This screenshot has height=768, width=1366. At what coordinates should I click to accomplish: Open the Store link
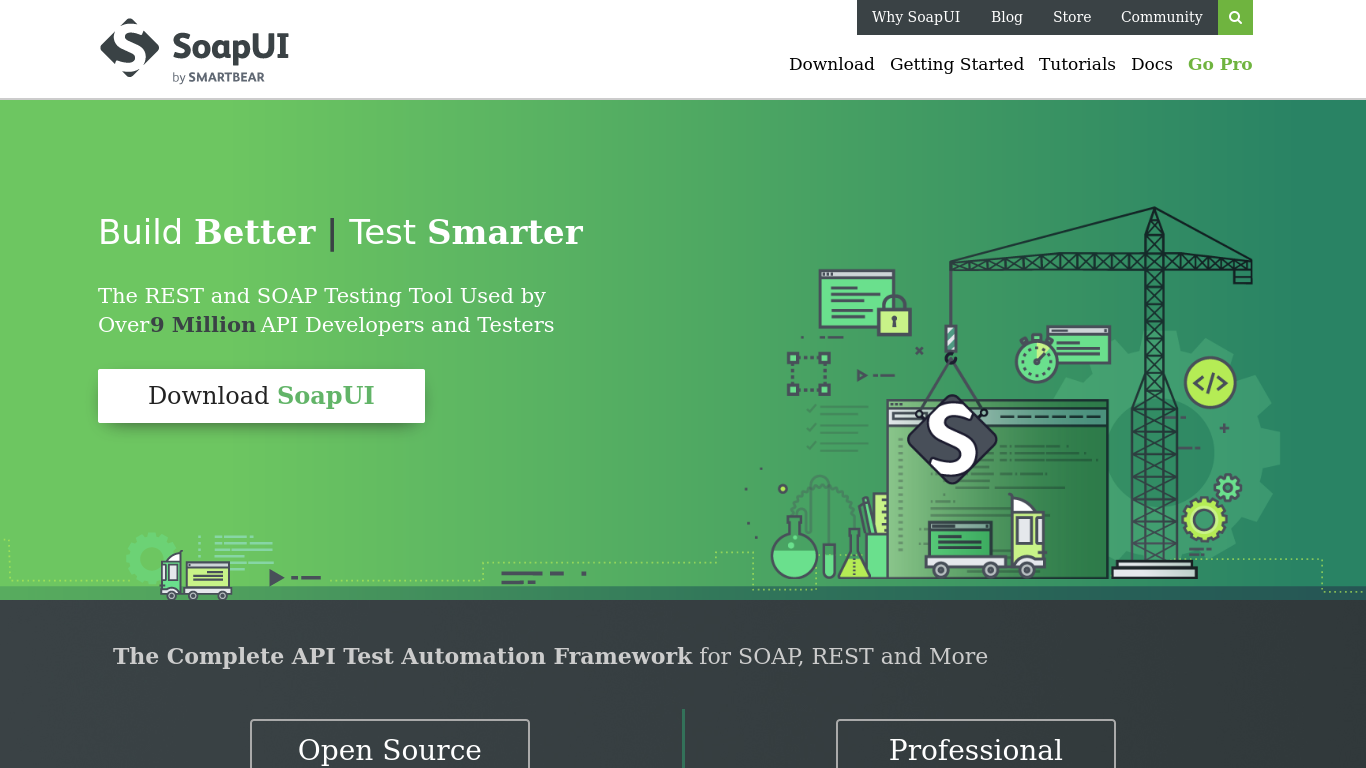pyautogui.click(x=1072, y=17)
